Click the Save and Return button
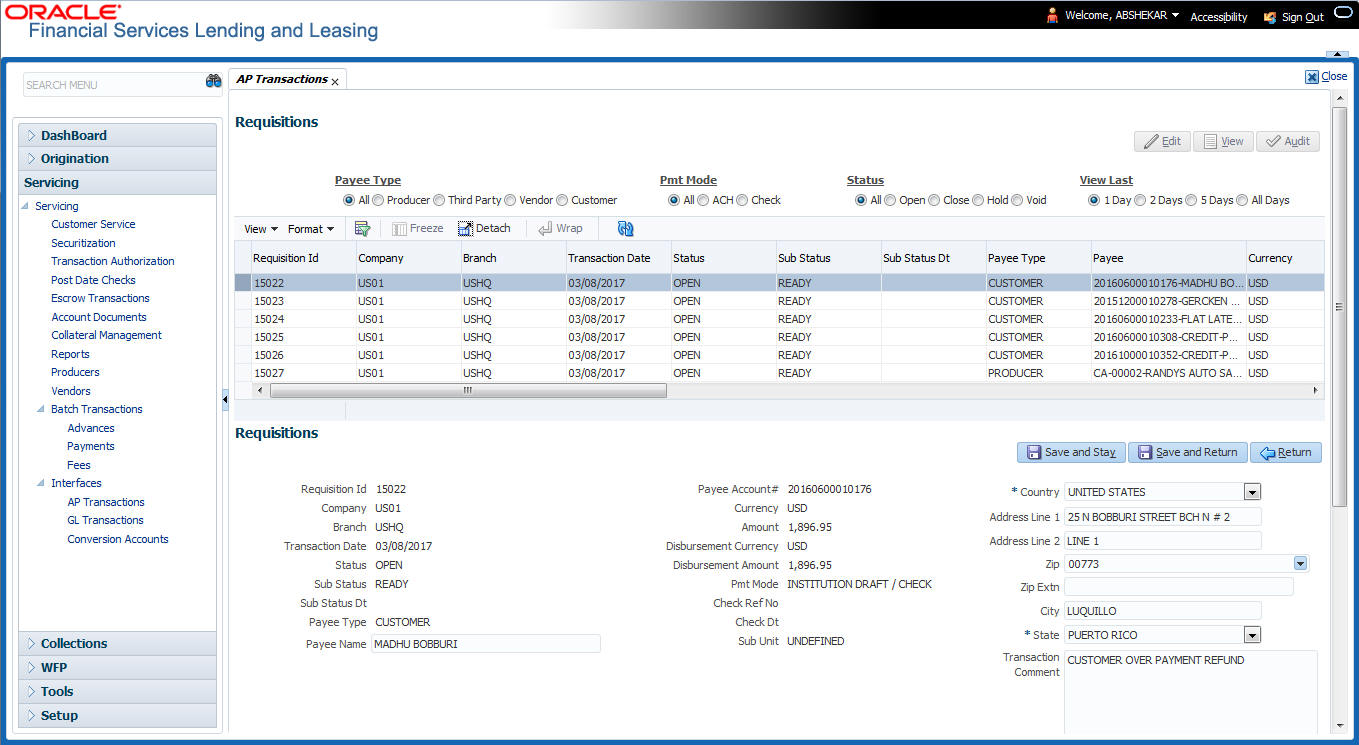1359x745 pixels. [1187, 453]
